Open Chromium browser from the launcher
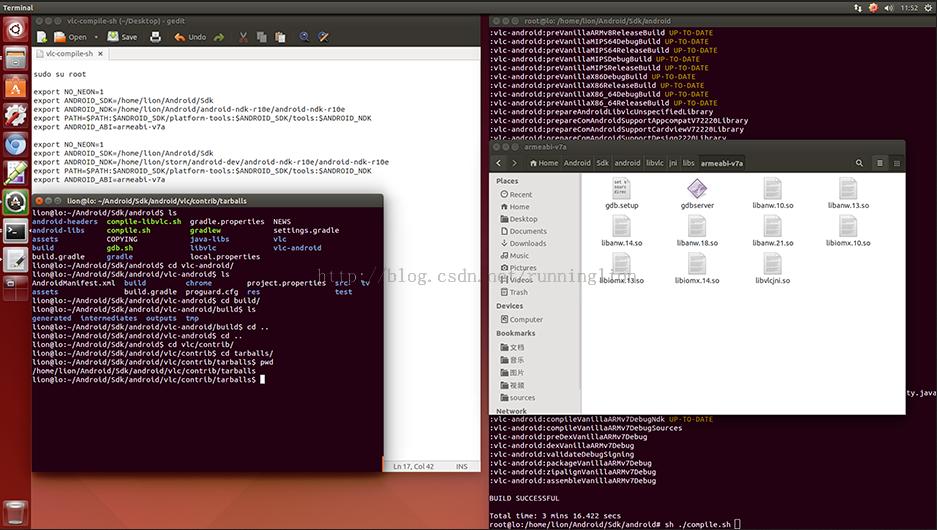 pos(16,145)
